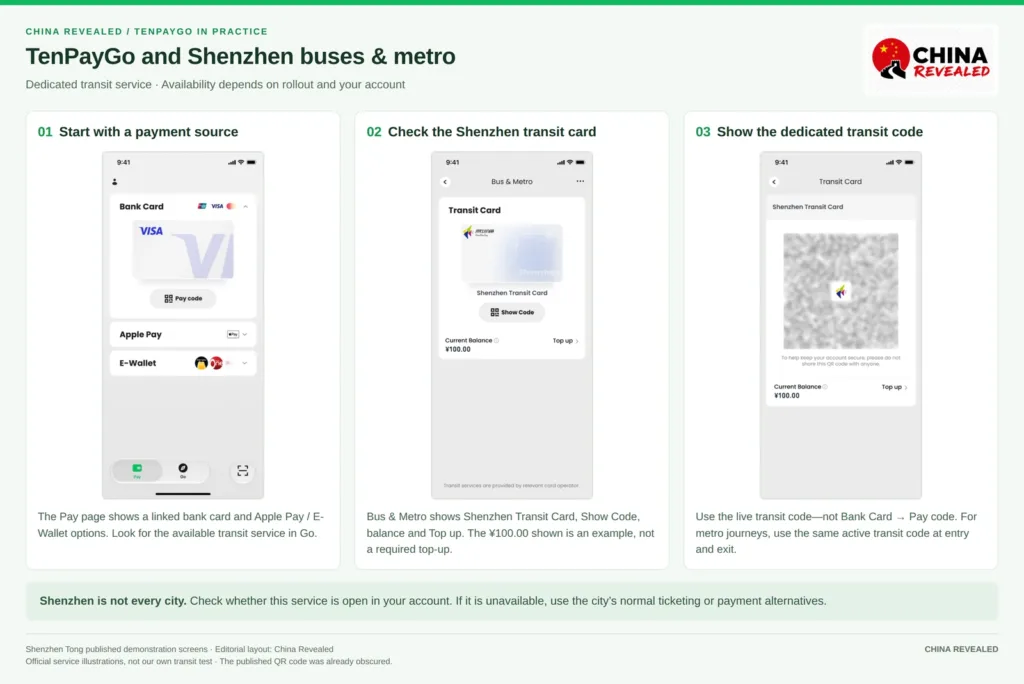Image resolution: width=1024 pixels, height=684 pixels.
Task: Expand the Apple Pay section
Action: coord(245,334)
